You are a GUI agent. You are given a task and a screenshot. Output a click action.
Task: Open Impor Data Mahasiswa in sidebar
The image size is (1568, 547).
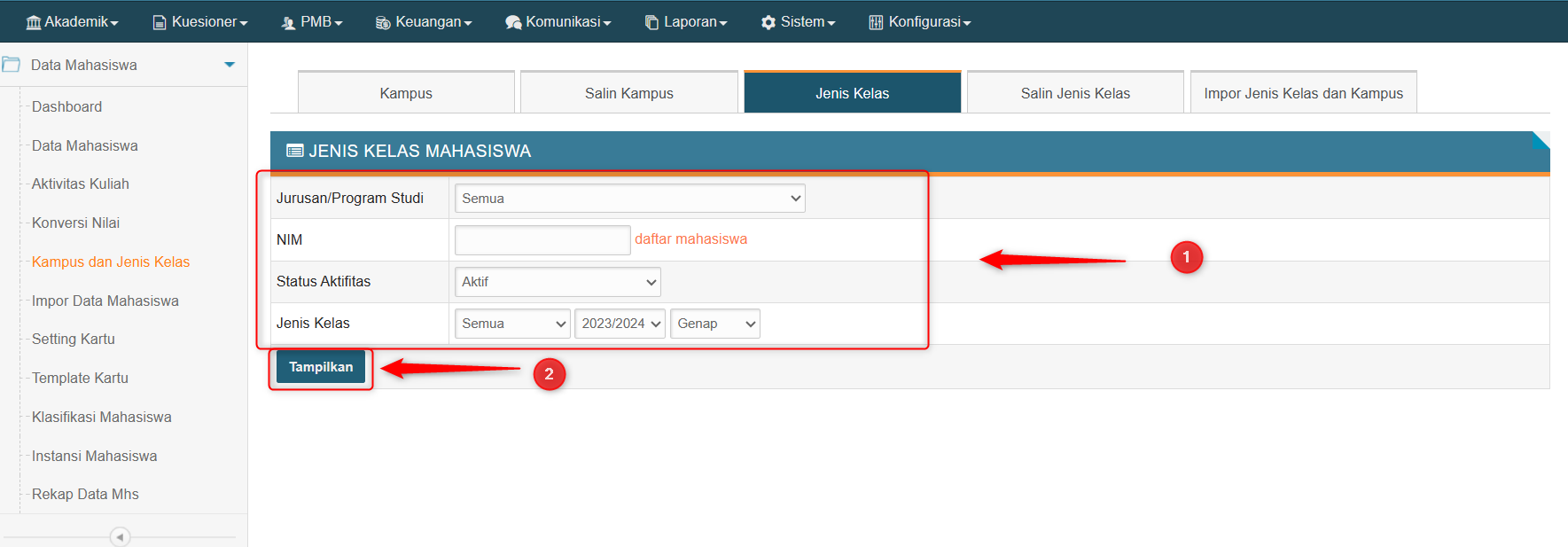click(x=105, y=301)
